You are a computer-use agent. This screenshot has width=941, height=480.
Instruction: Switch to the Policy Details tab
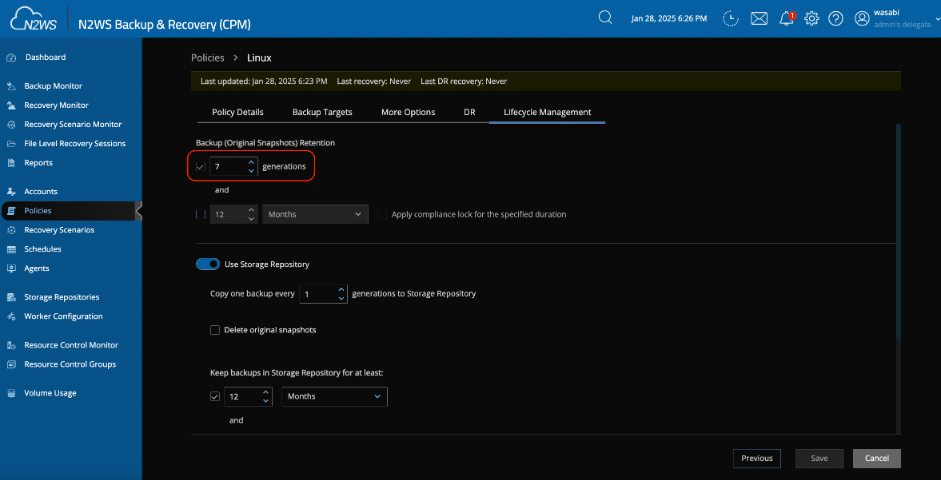238,112
